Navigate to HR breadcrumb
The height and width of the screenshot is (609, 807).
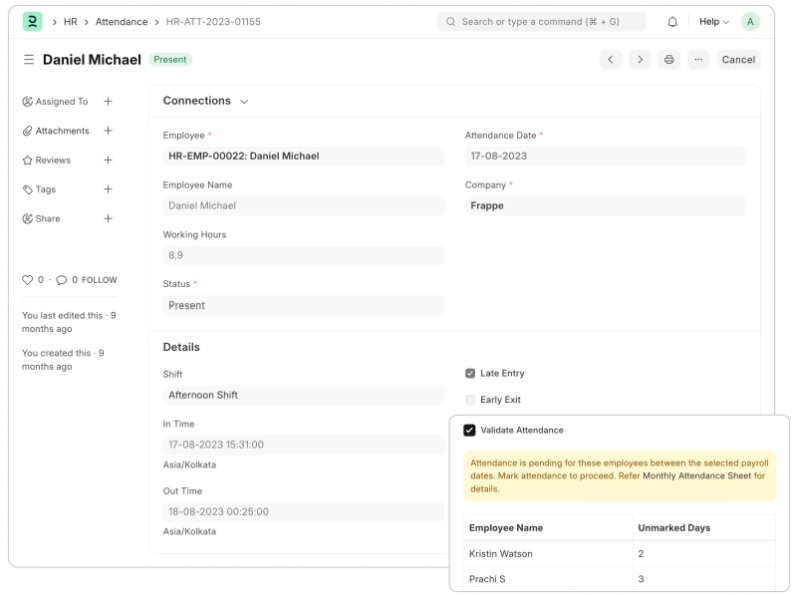click(x=70, y=21)
